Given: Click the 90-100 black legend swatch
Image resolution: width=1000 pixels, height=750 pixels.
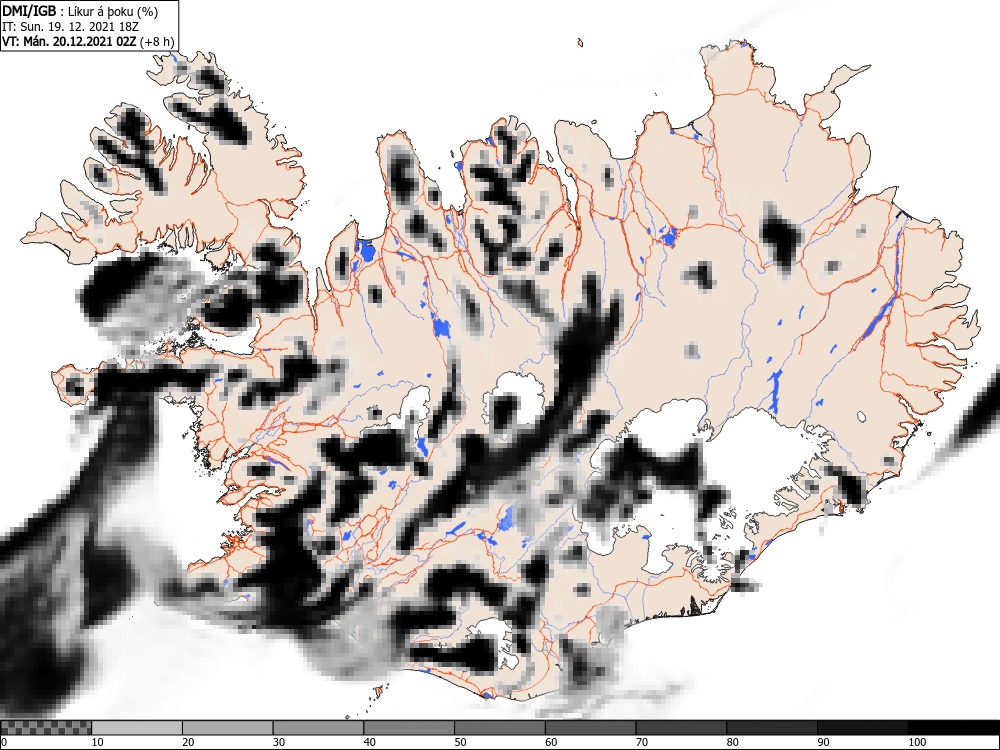Looking at the screenshot, I should point(862,728).
